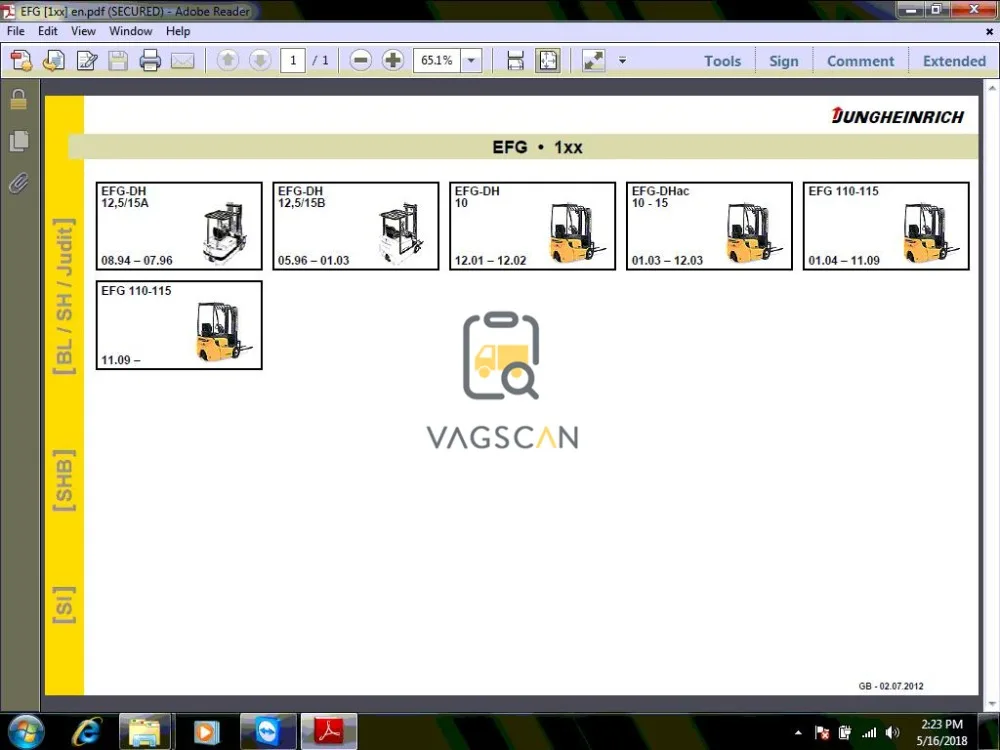Open the Windows Start menu
Viewport: 1000px width, 750px height.
click(24, 732)
